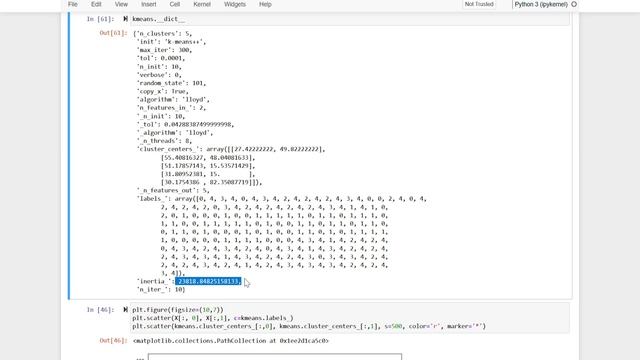Click the 'labels_' array first line
The height and width of the screenshot is (360, 640).
click(x=282, y=199)
